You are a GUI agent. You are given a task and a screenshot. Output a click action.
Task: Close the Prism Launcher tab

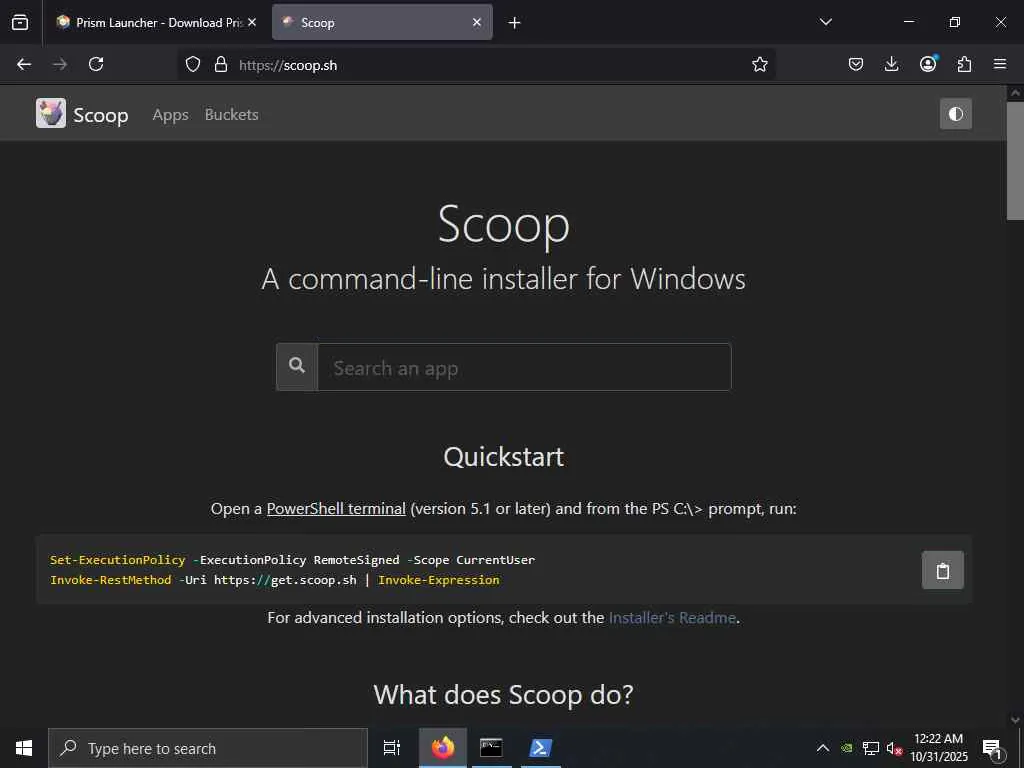click(x=252, y=22)
